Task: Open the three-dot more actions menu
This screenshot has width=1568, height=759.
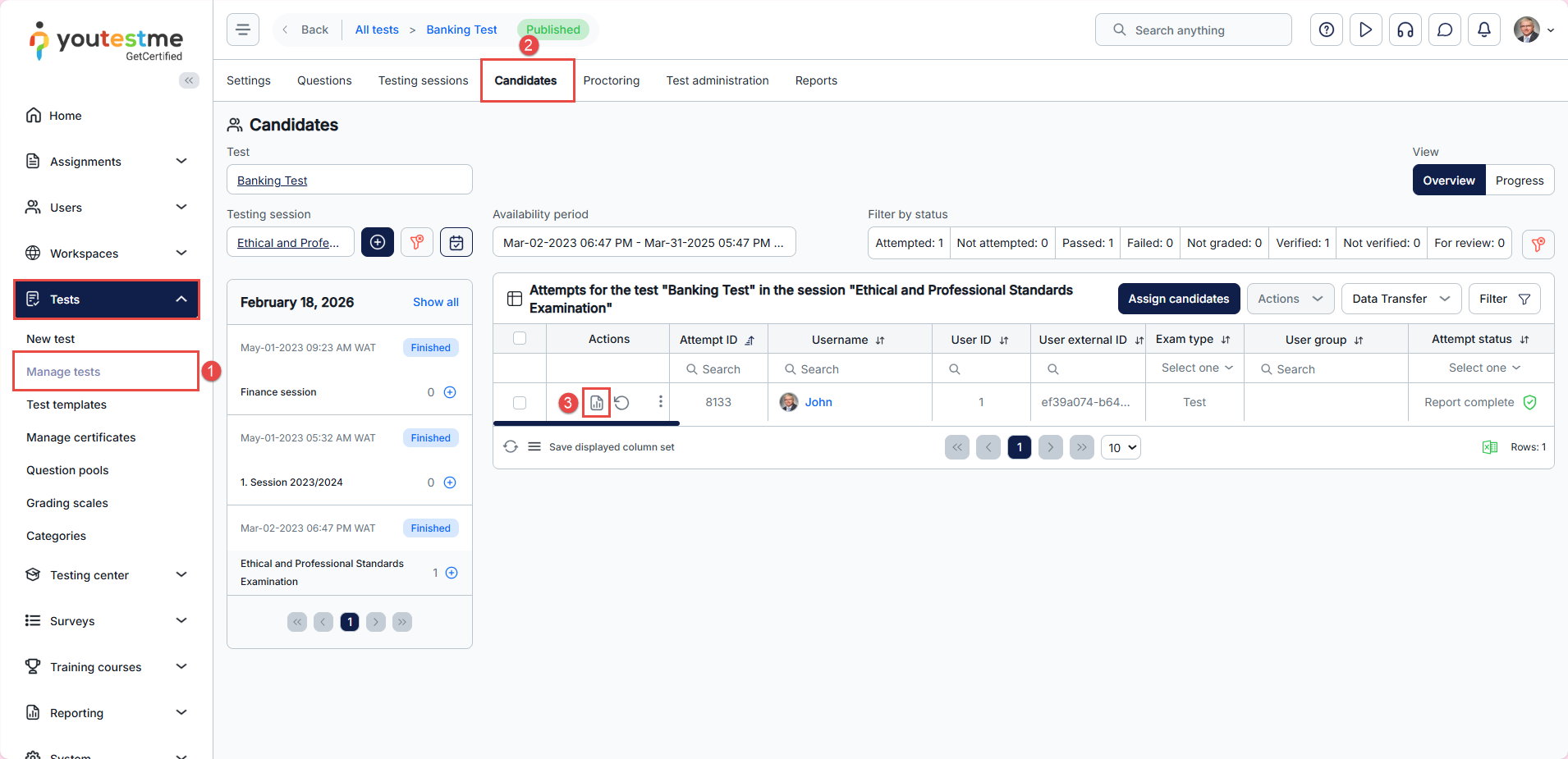Action: (x=660, y=402)
